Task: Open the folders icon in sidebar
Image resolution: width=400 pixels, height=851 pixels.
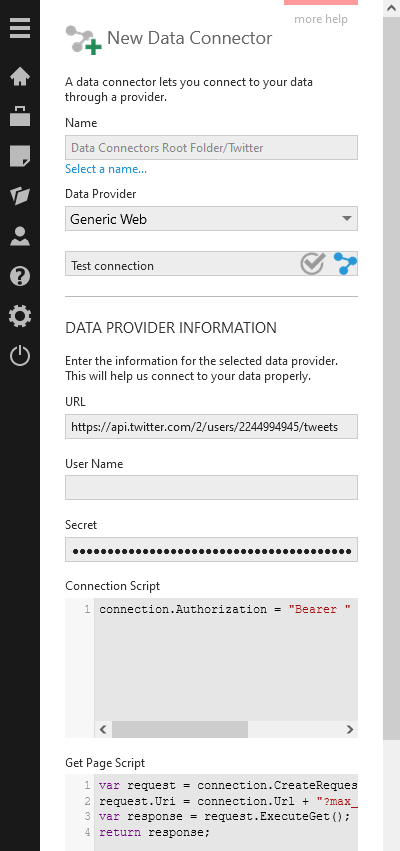Action: 20,196
